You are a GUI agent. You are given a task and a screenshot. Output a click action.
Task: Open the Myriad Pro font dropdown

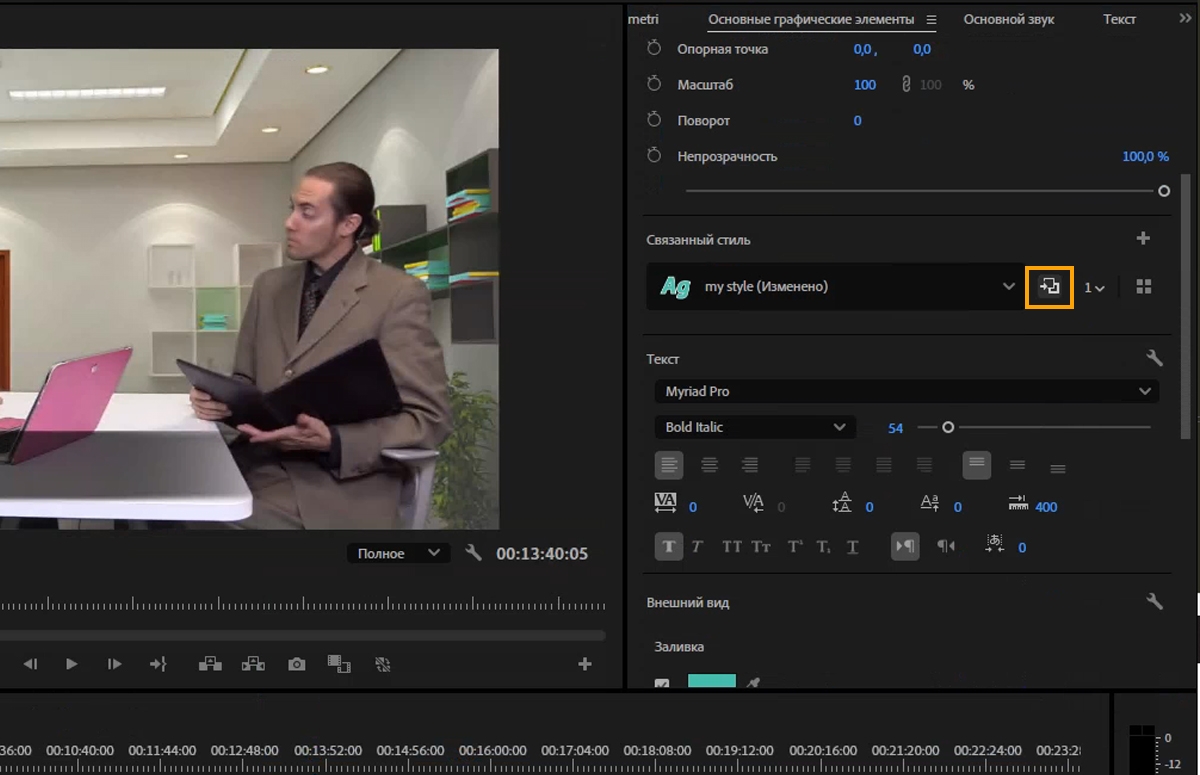(906, 391)
